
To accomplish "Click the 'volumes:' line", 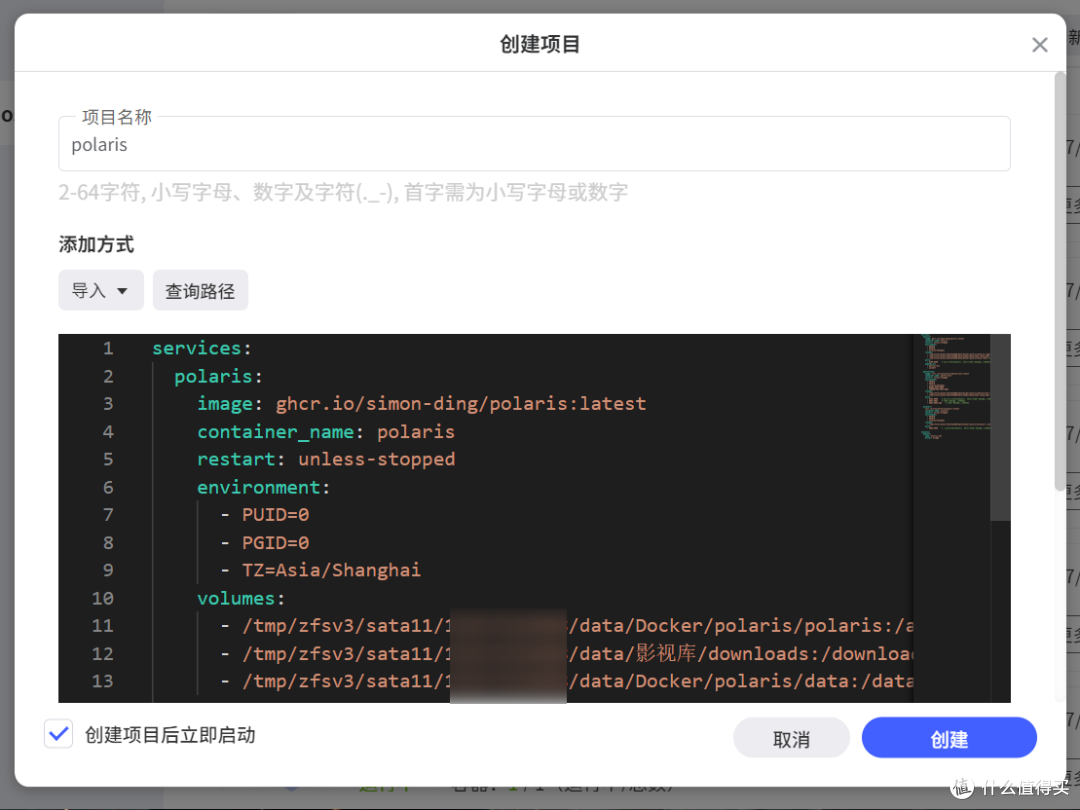I will [x=241, y=599].
